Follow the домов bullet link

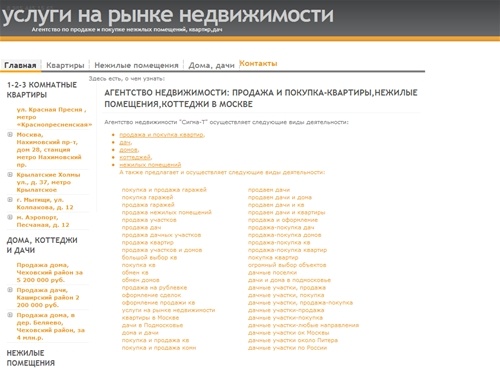coord(129,150)
